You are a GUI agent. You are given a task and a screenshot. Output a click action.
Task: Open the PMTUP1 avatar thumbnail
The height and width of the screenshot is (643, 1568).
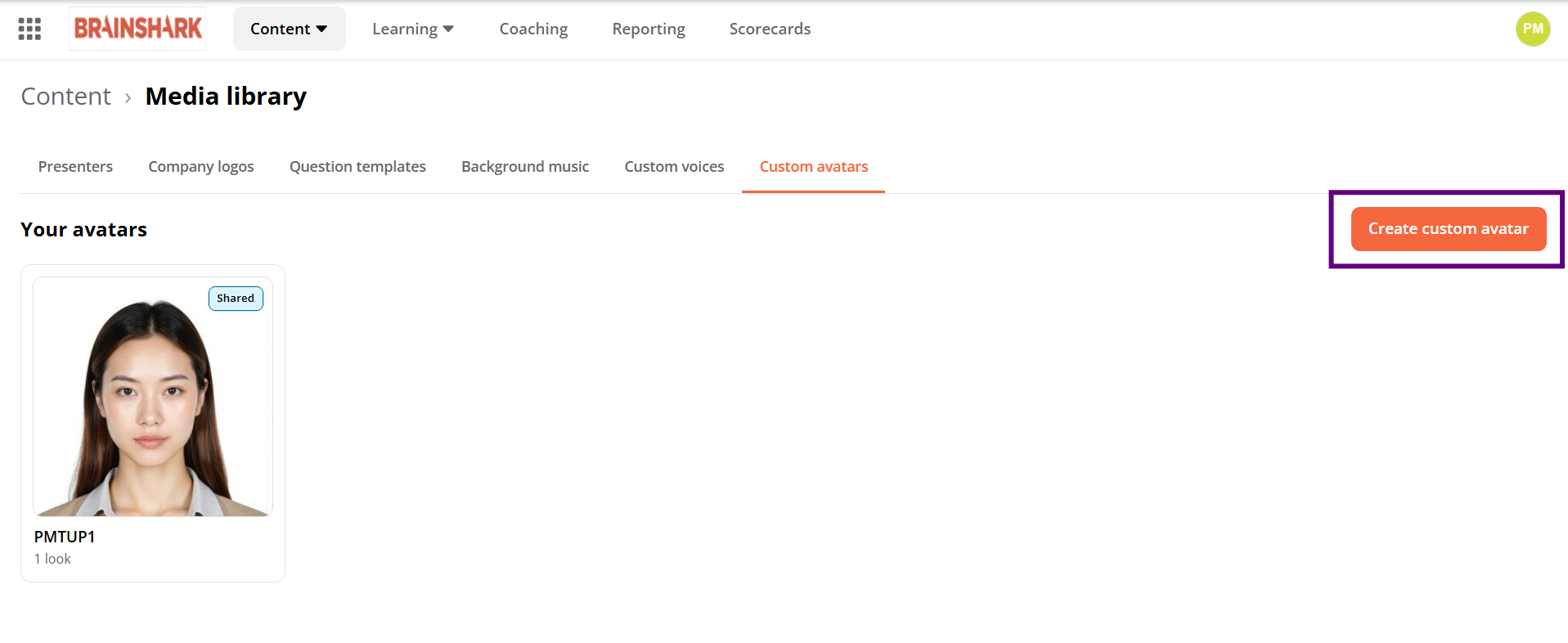coord(153,397)
